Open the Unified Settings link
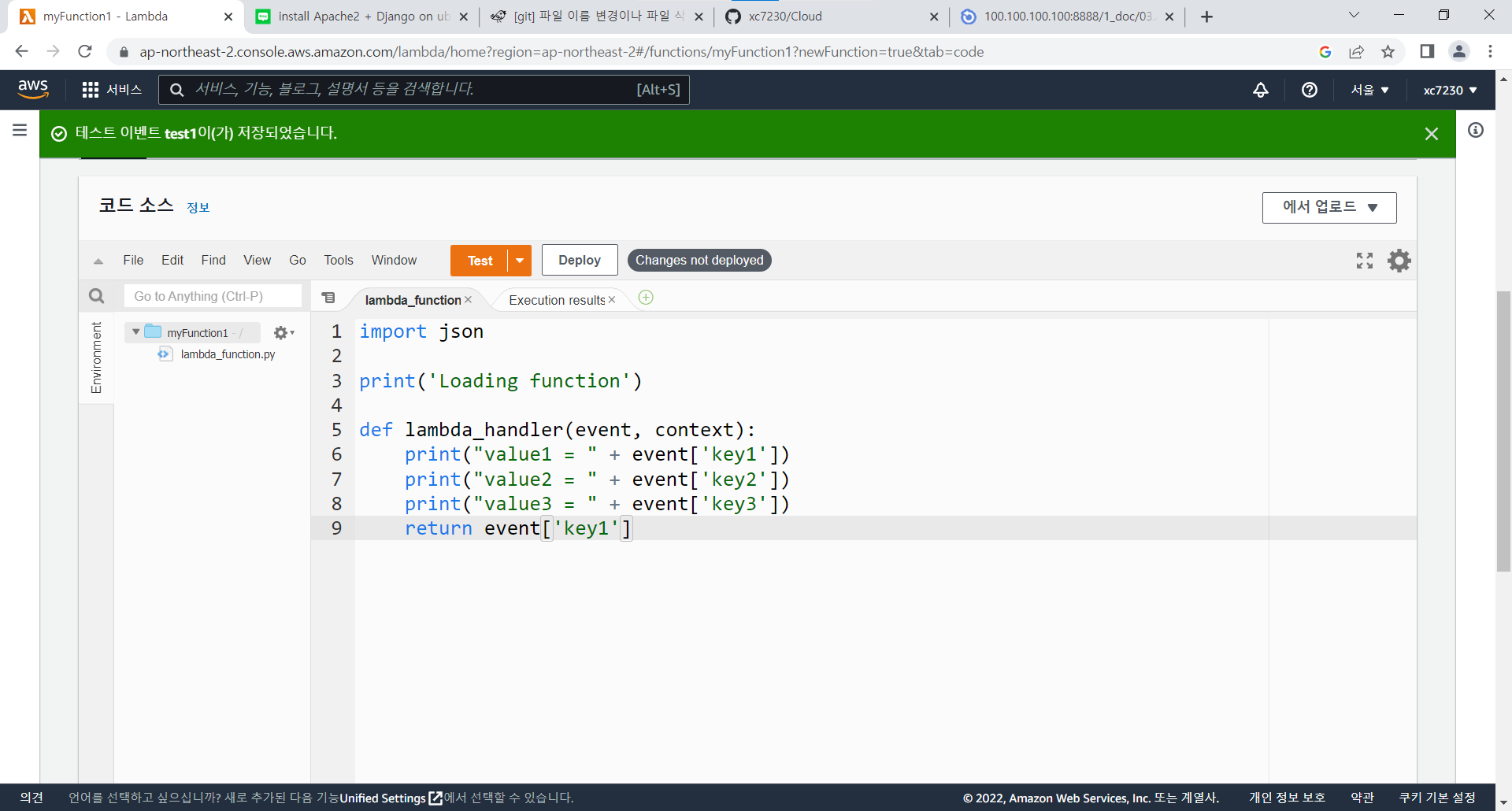The height and width of the screenshot is (811, 1512). point(391,798)
